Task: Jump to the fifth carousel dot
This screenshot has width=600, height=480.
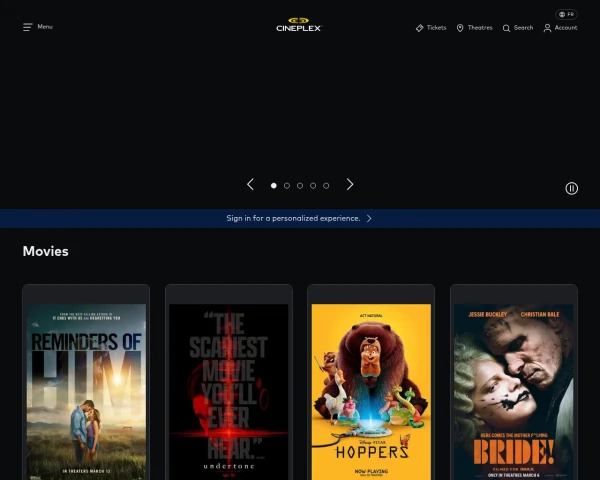Action: (326, 185)
